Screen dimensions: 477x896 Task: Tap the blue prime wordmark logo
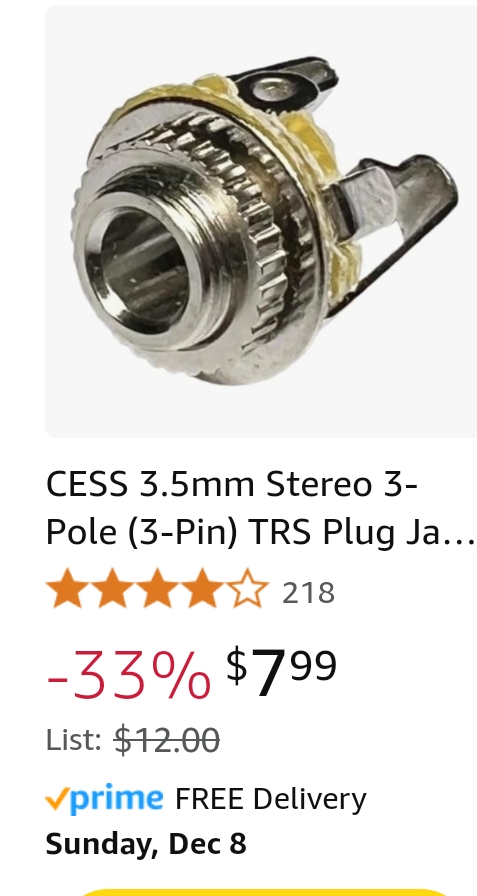coord(117,799)
